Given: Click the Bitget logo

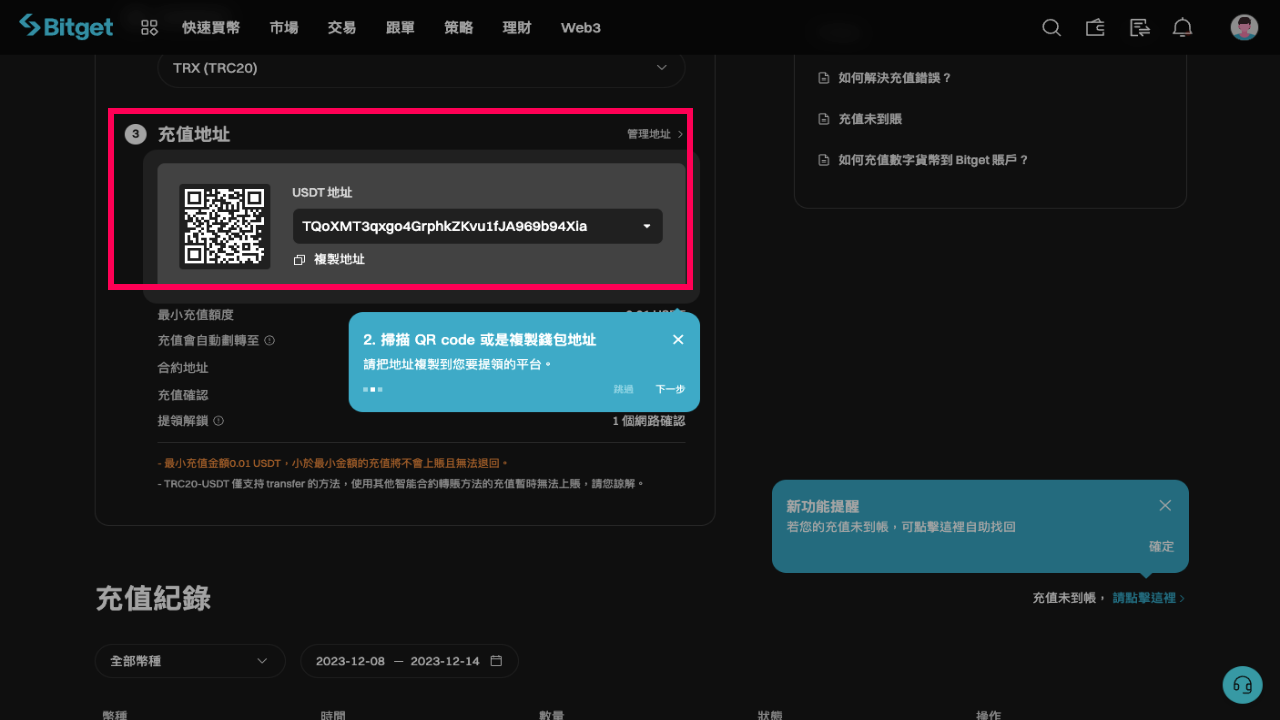Looking at the screenshot, I should tap(66, 27).
